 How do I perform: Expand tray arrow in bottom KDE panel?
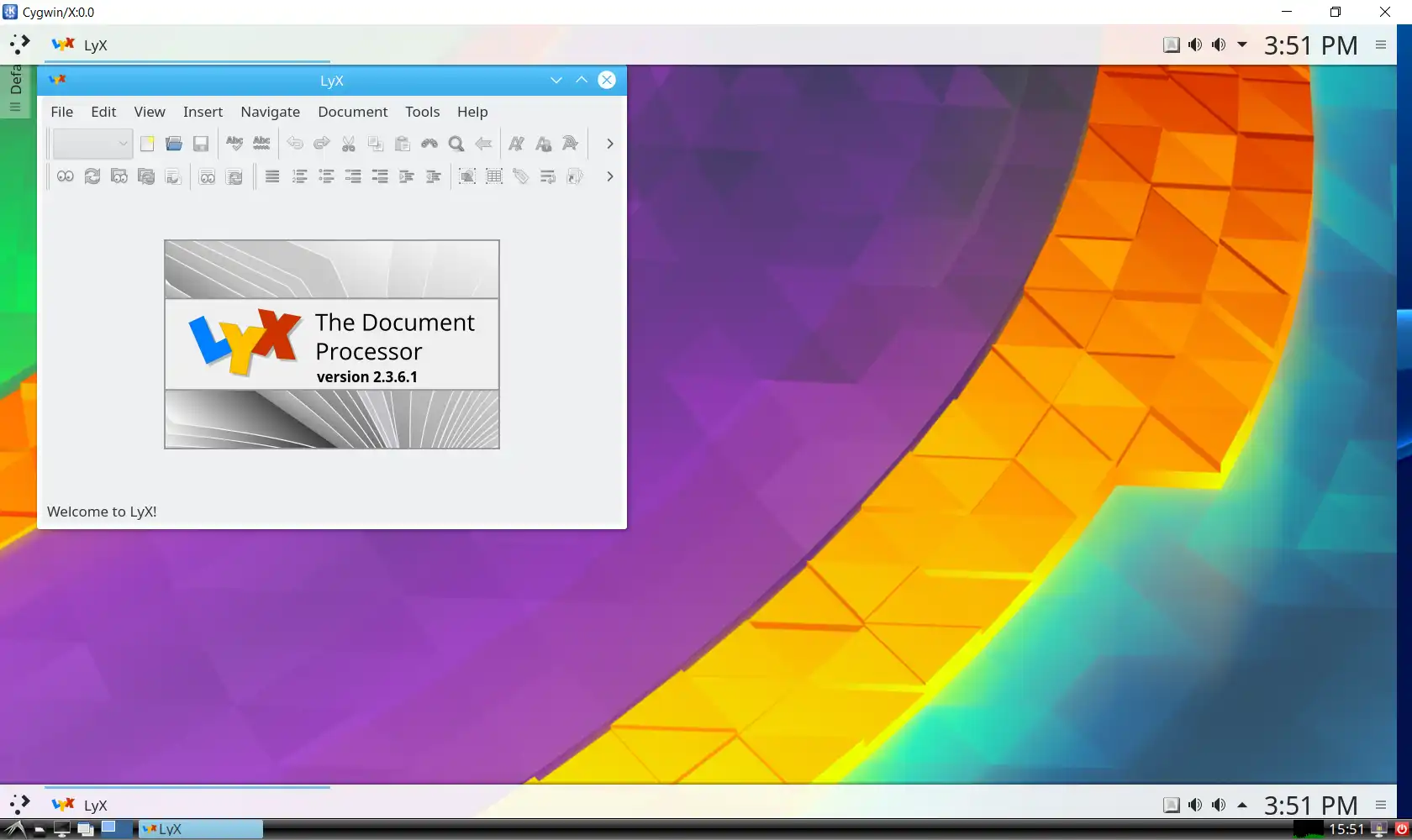1242,805
